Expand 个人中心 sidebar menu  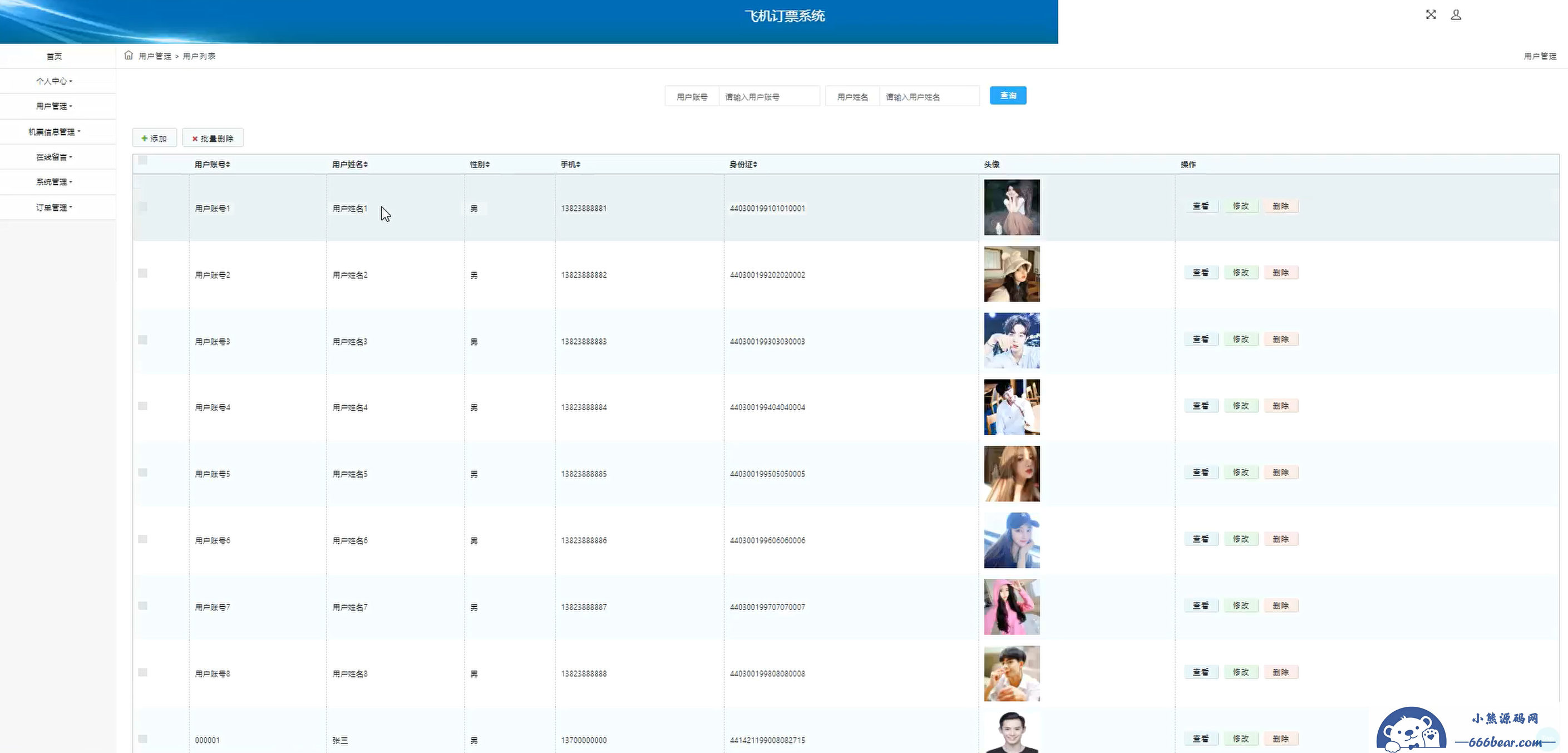coord(54,81)
